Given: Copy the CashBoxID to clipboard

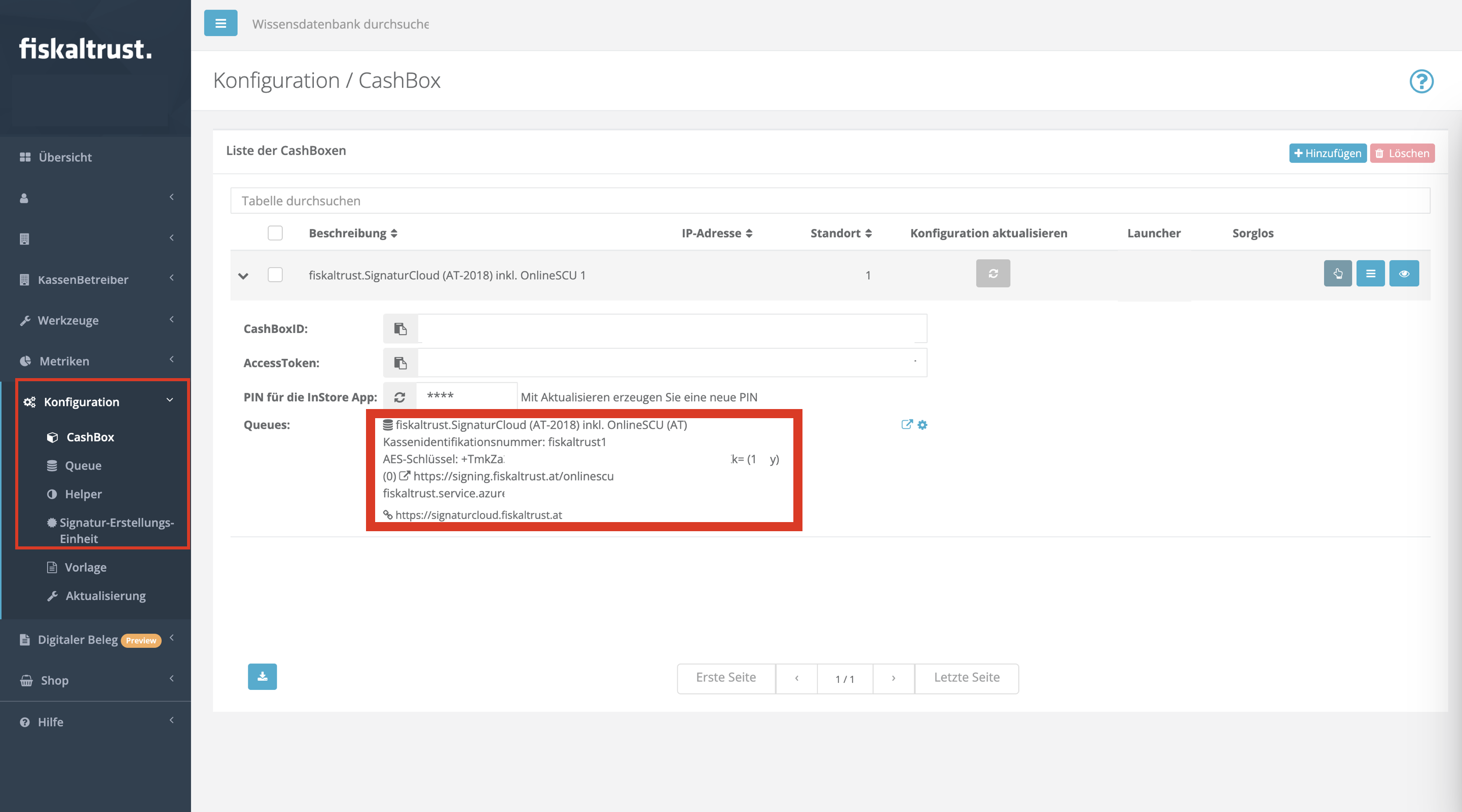Looking at the screenshot, I should point(400,328).
